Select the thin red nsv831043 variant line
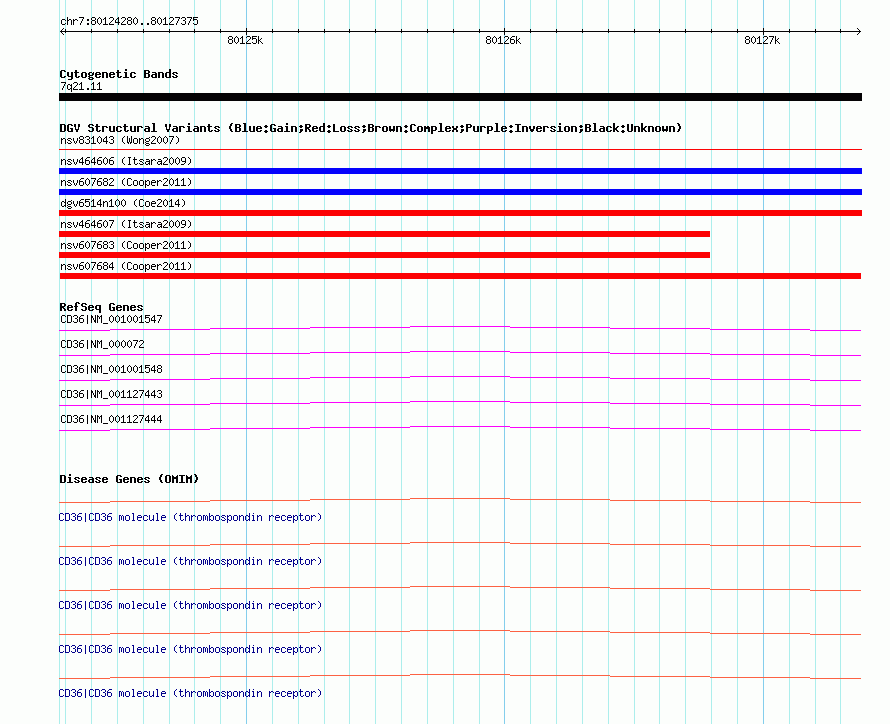Image resolution: width=890 pixels, height=724 pixels. (460, 150)
